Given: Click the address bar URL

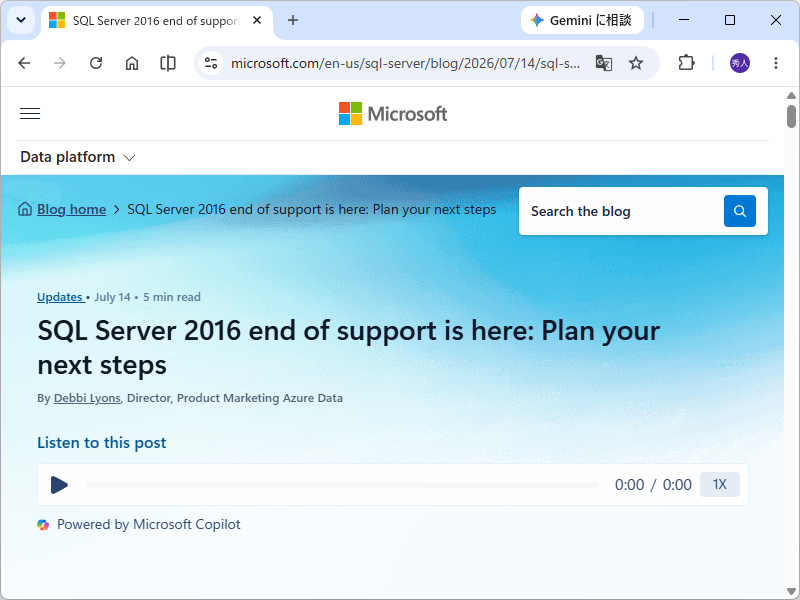Looking at the screenshot, I should tap(405, 63).
